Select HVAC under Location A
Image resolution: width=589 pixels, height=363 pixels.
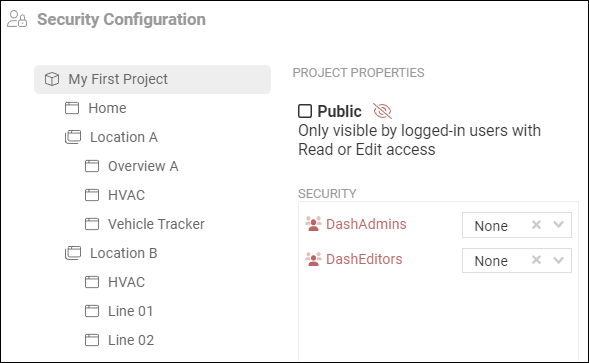pos(127,195)
